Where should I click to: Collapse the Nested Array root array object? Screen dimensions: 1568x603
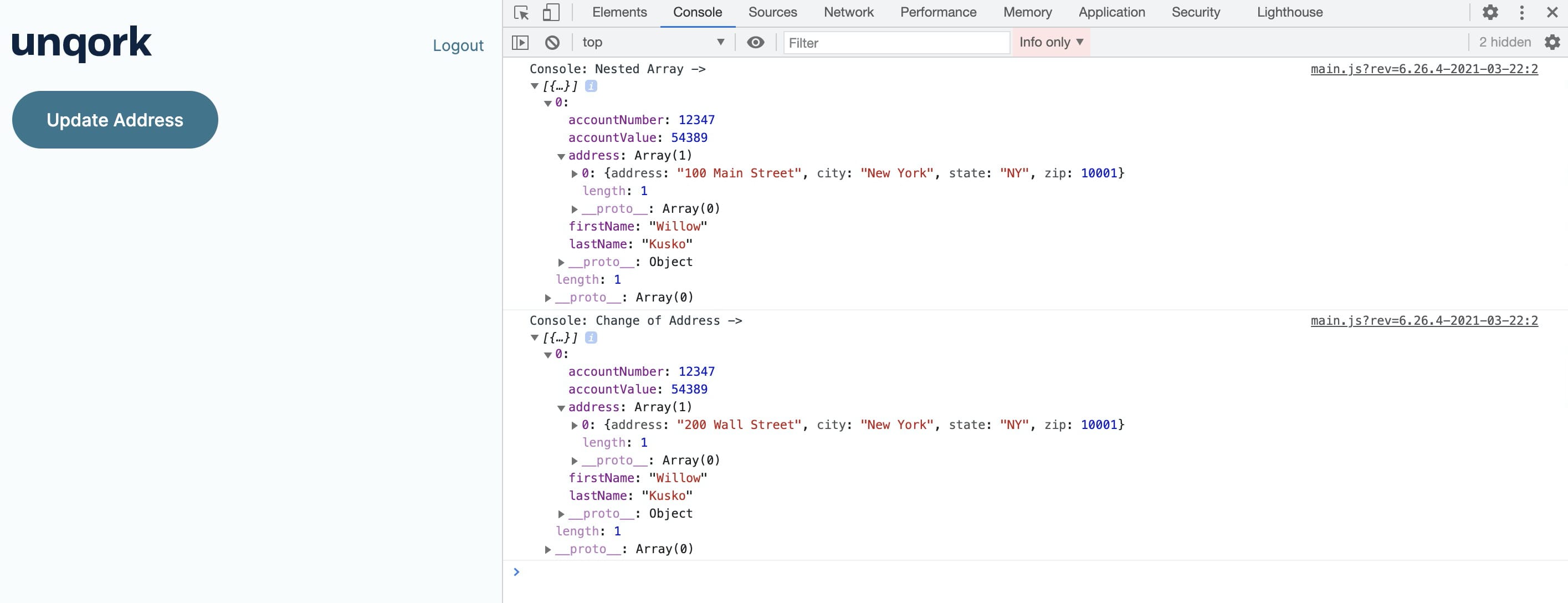click(535, 86)
